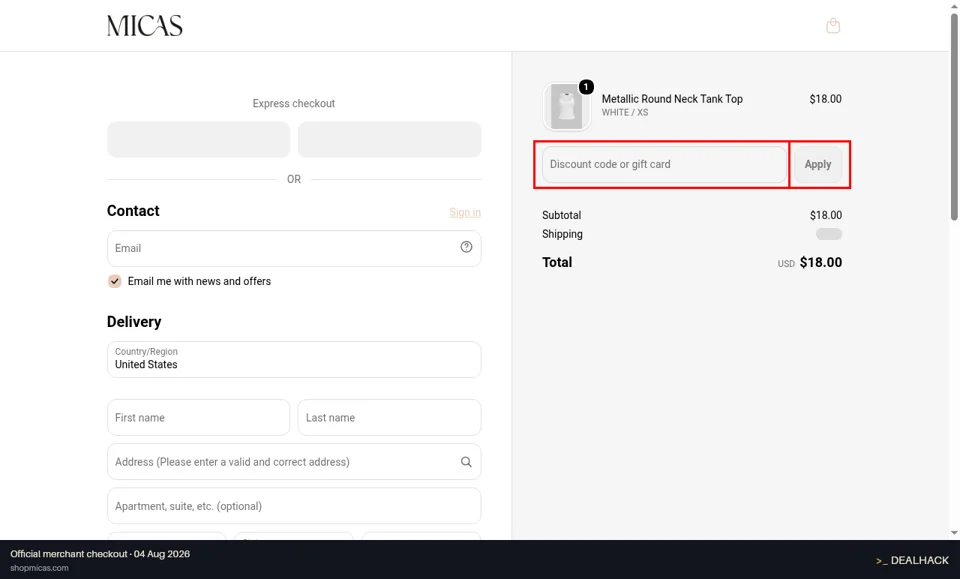The width and height of the screenshot is (960, 579).
Task: Click the Subtotal label
Action: (561, 215)
